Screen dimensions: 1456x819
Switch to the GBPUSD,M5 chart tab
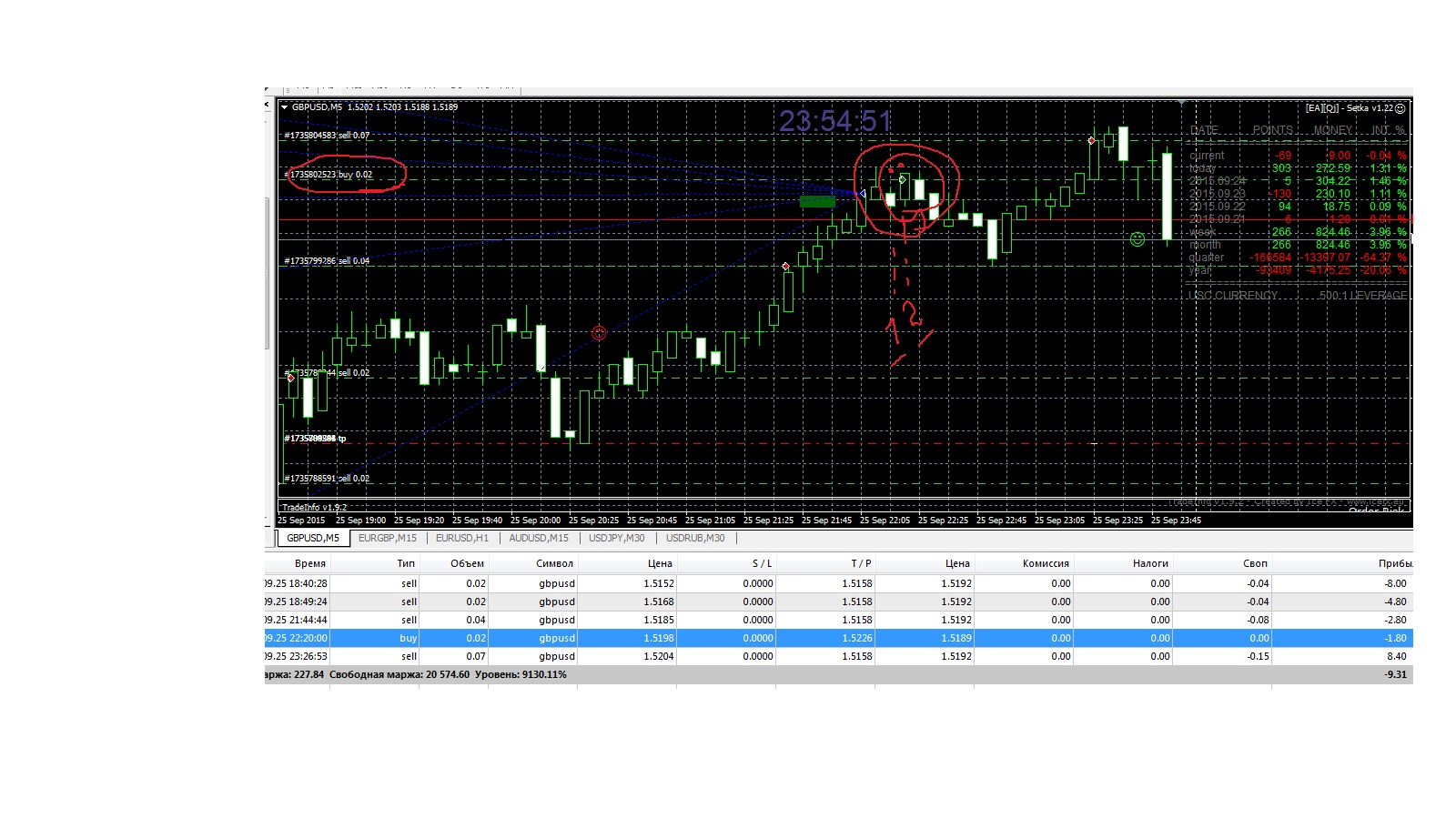tap(313, 538)
